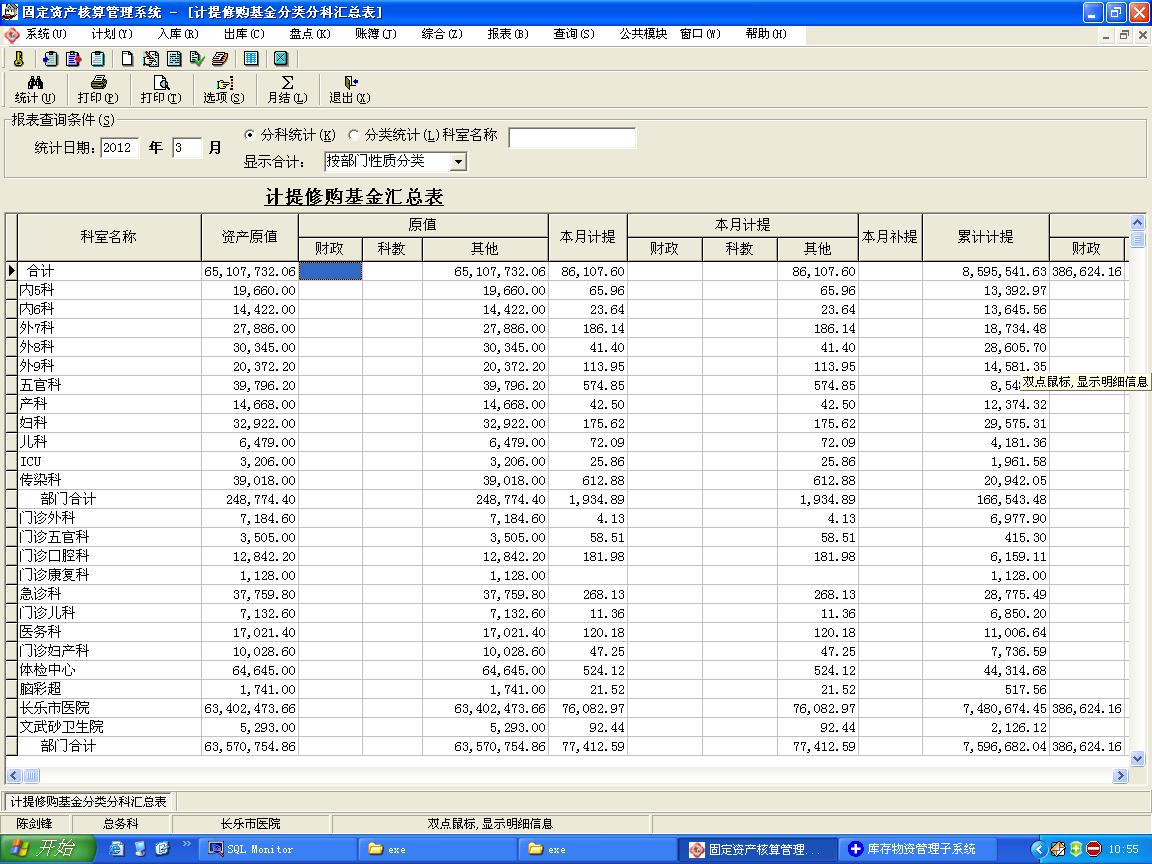Select the 体检中心 row name cell
1152x864 pixels.
click(109, 670)
